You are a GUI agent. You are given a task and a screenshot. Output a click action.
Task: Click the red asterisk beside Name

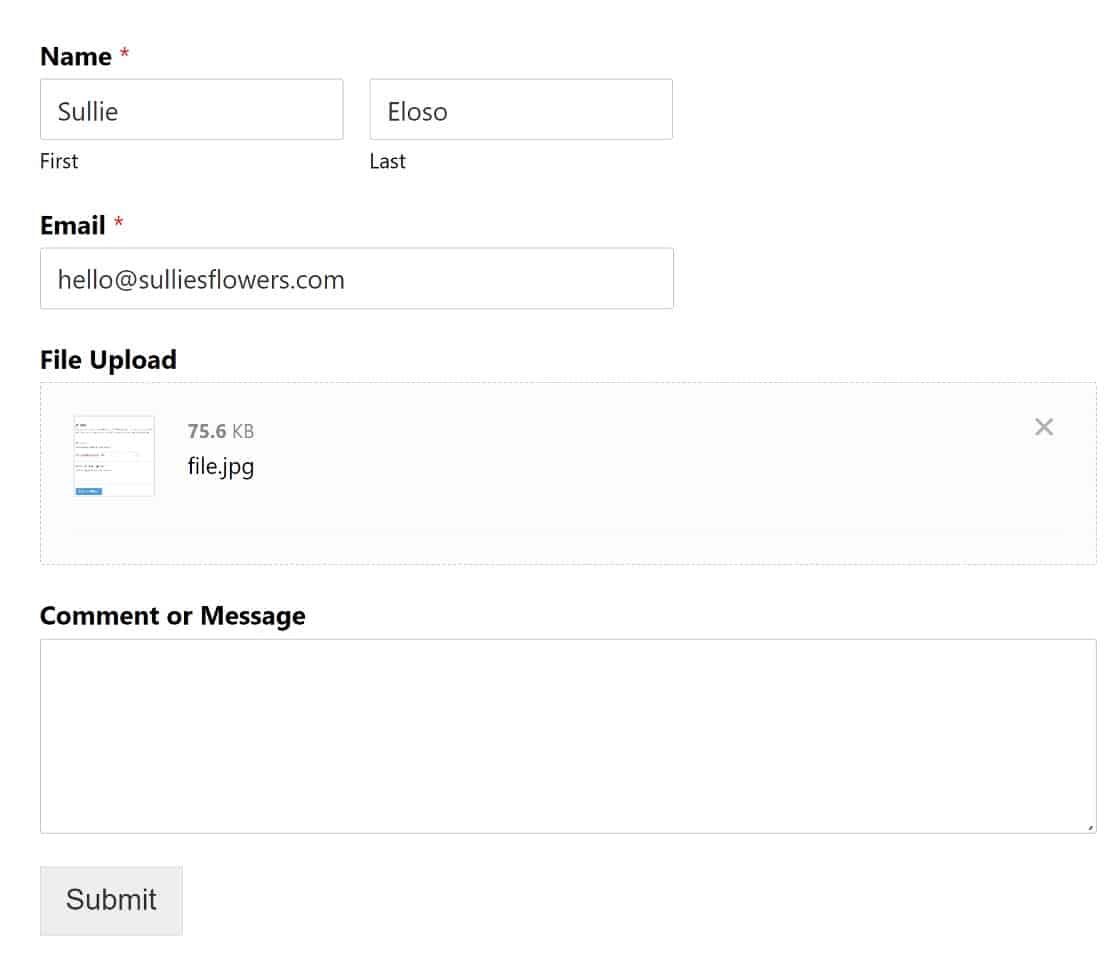click(x=124, y=57)
